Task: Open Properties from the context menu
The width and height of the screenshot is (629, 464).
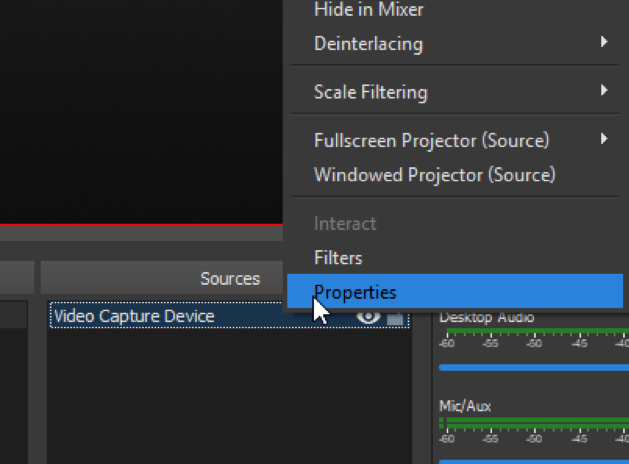Action: tap(355, 293)
